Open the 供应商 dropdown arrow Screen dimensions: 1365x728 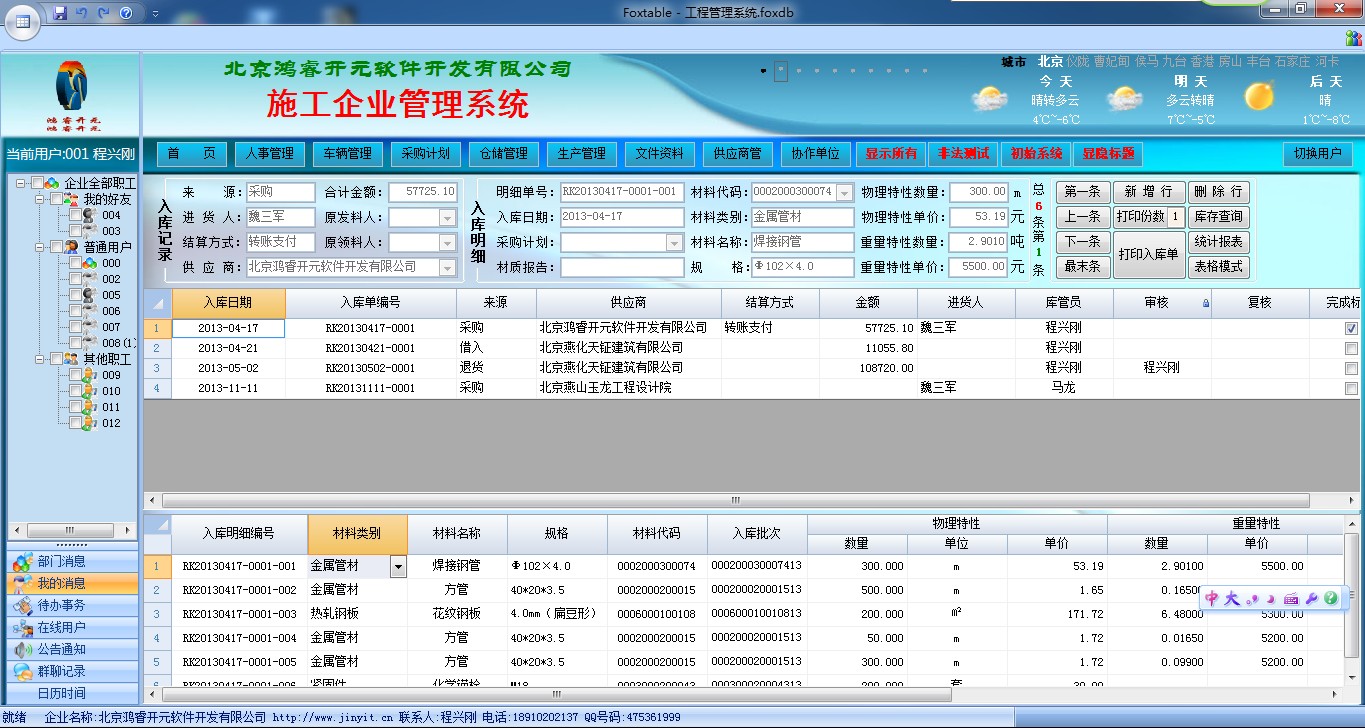pos(447,267)
